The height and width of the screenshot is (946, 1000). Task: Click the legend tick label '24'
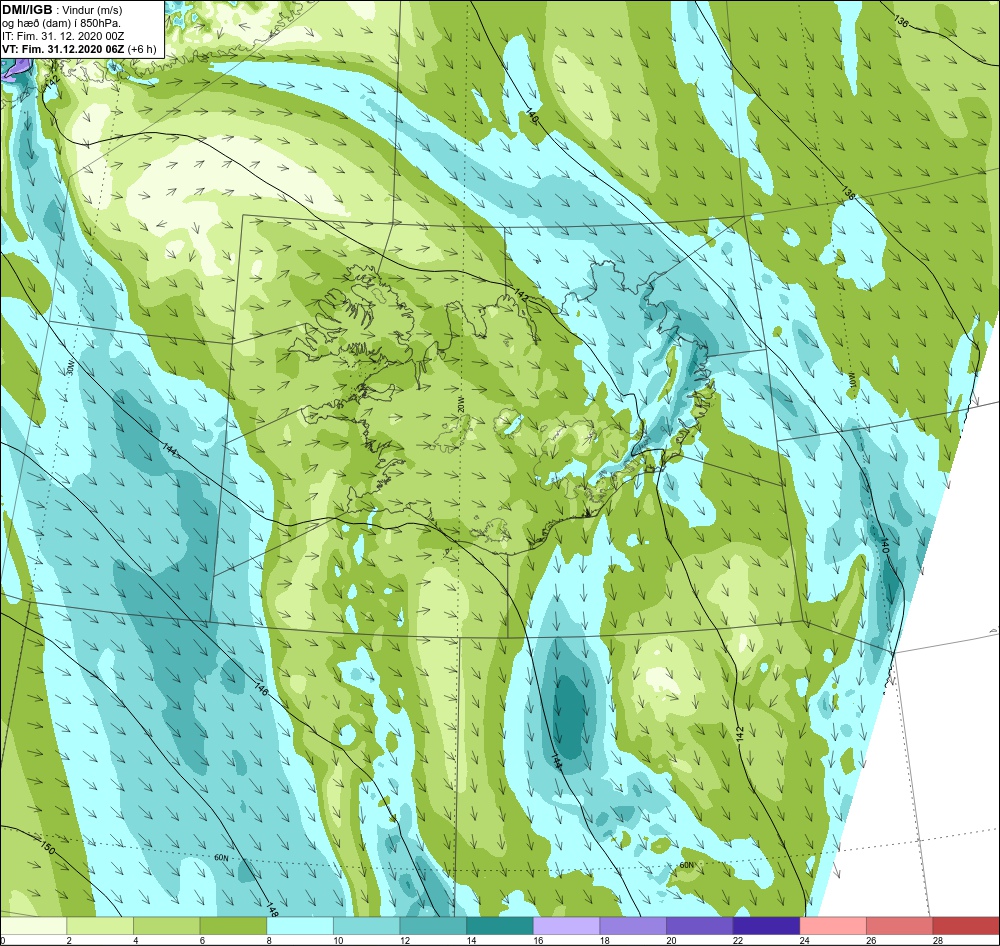[x=805, y=940]
